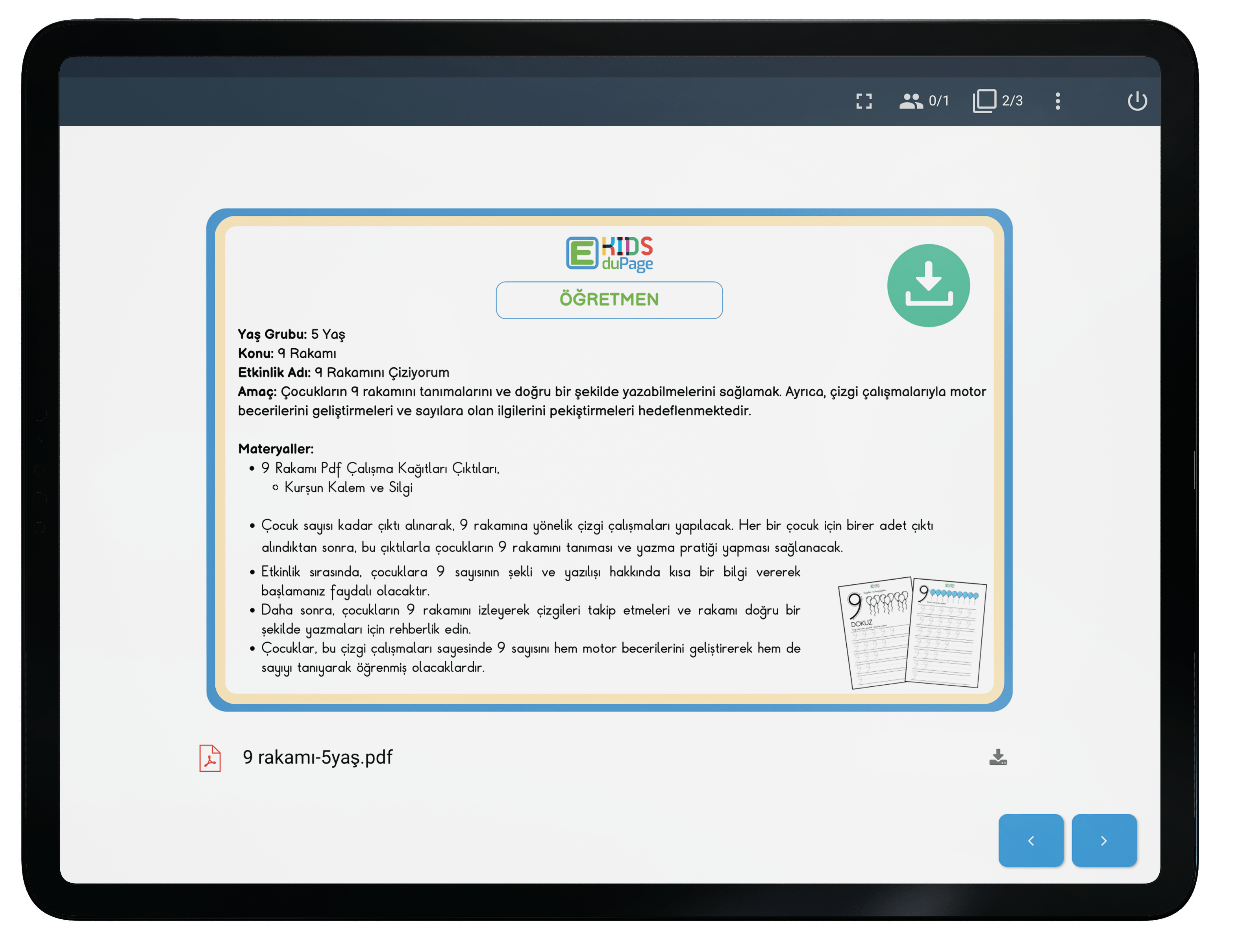Viewport: 1238px width, 952px height.
Task: Click the 2/3 page counter
Action: pyautogui.click(x=1012, y=101)
